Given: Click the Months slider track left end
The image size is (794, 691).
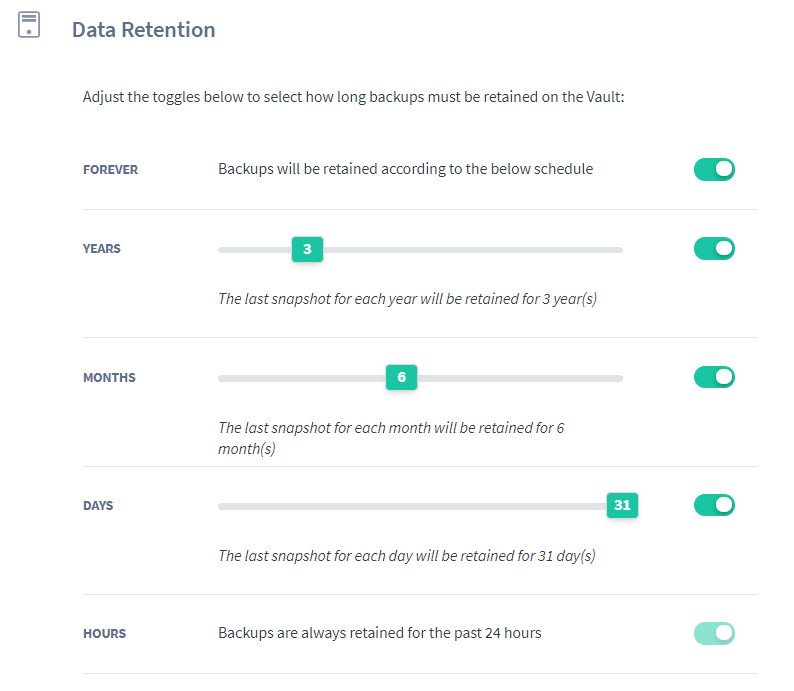Looking at the screenshot, I should [x=226, y=378].
